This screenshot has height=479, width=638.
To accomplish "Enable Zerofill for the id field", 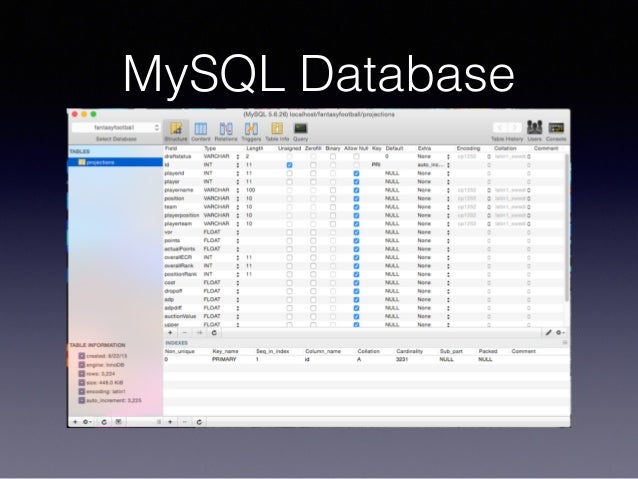I will coord(313,165).
